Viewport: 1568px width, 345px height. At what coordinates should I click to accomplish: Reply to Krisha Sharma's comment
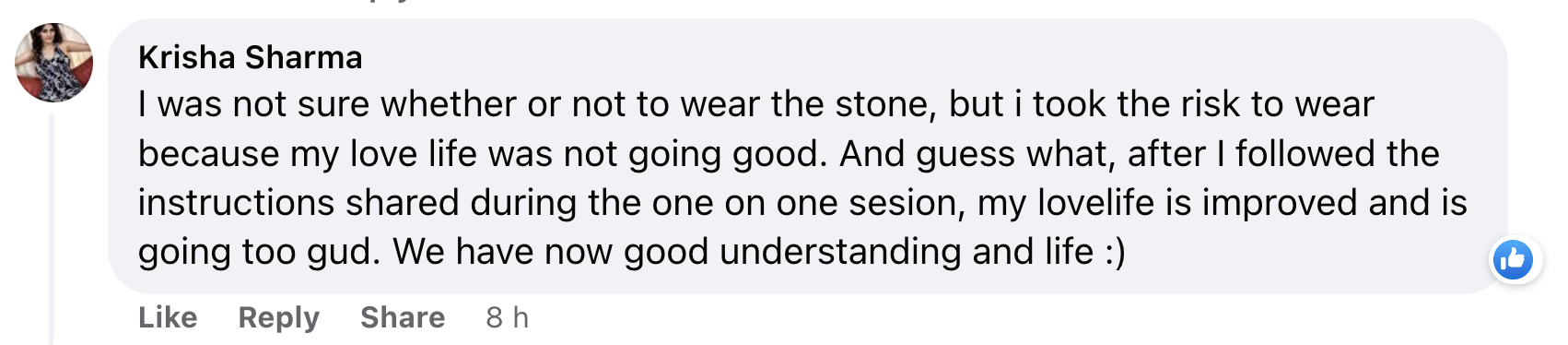pyautogui.click(x=278, y=317)
